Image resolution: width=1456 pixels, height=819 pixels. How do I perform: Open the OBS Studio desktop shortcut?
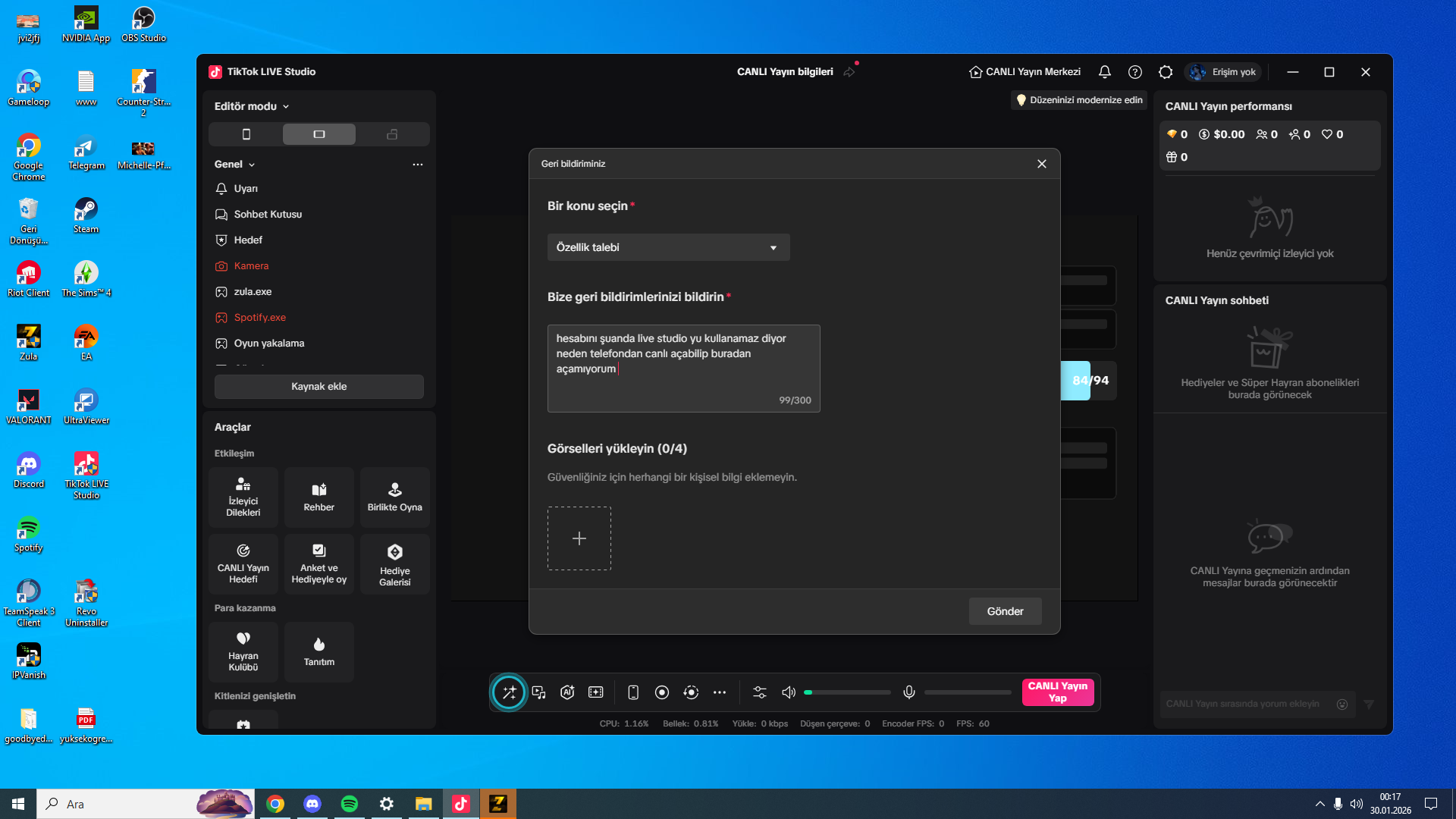(x=143, y=24)
